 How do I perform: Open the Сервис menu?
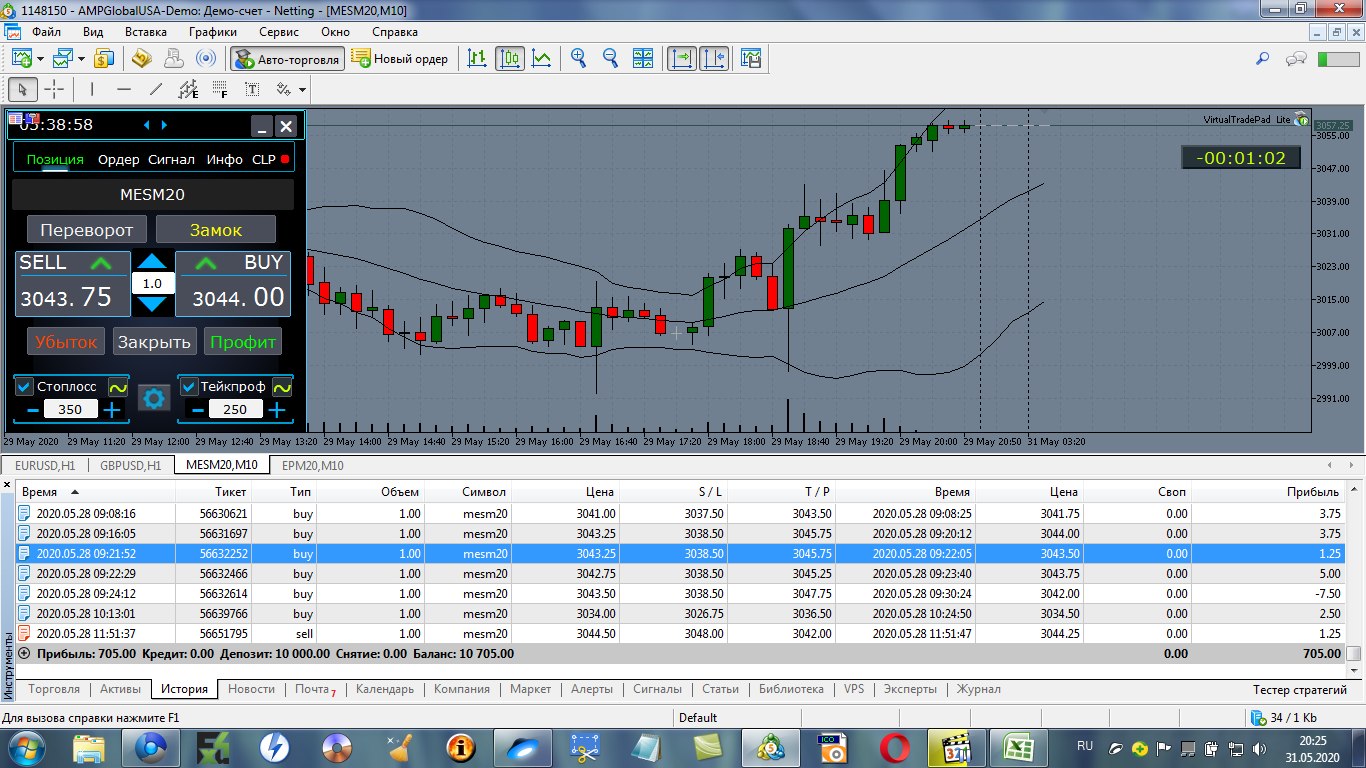(x=279, y=32)
